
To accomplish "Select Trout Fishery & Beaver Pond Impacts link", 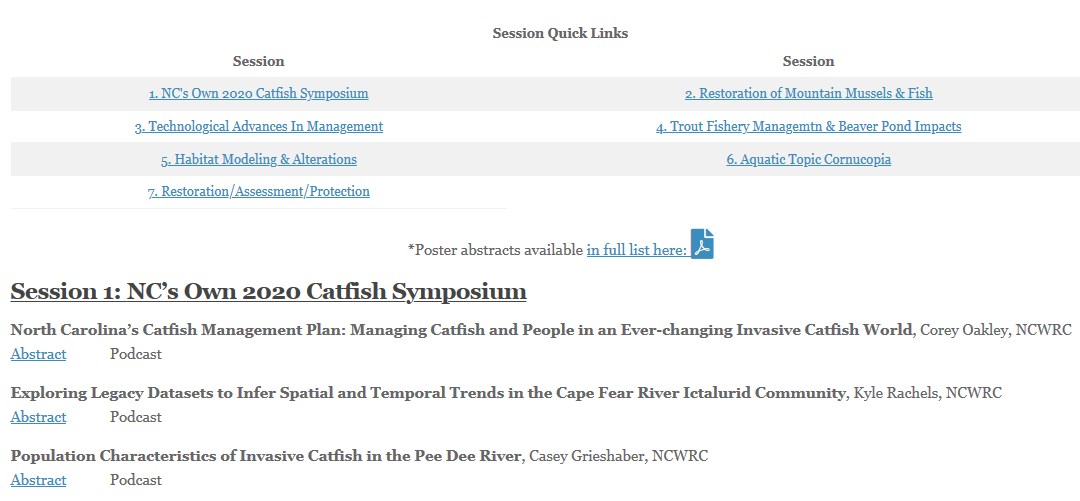I will [809, 126].
